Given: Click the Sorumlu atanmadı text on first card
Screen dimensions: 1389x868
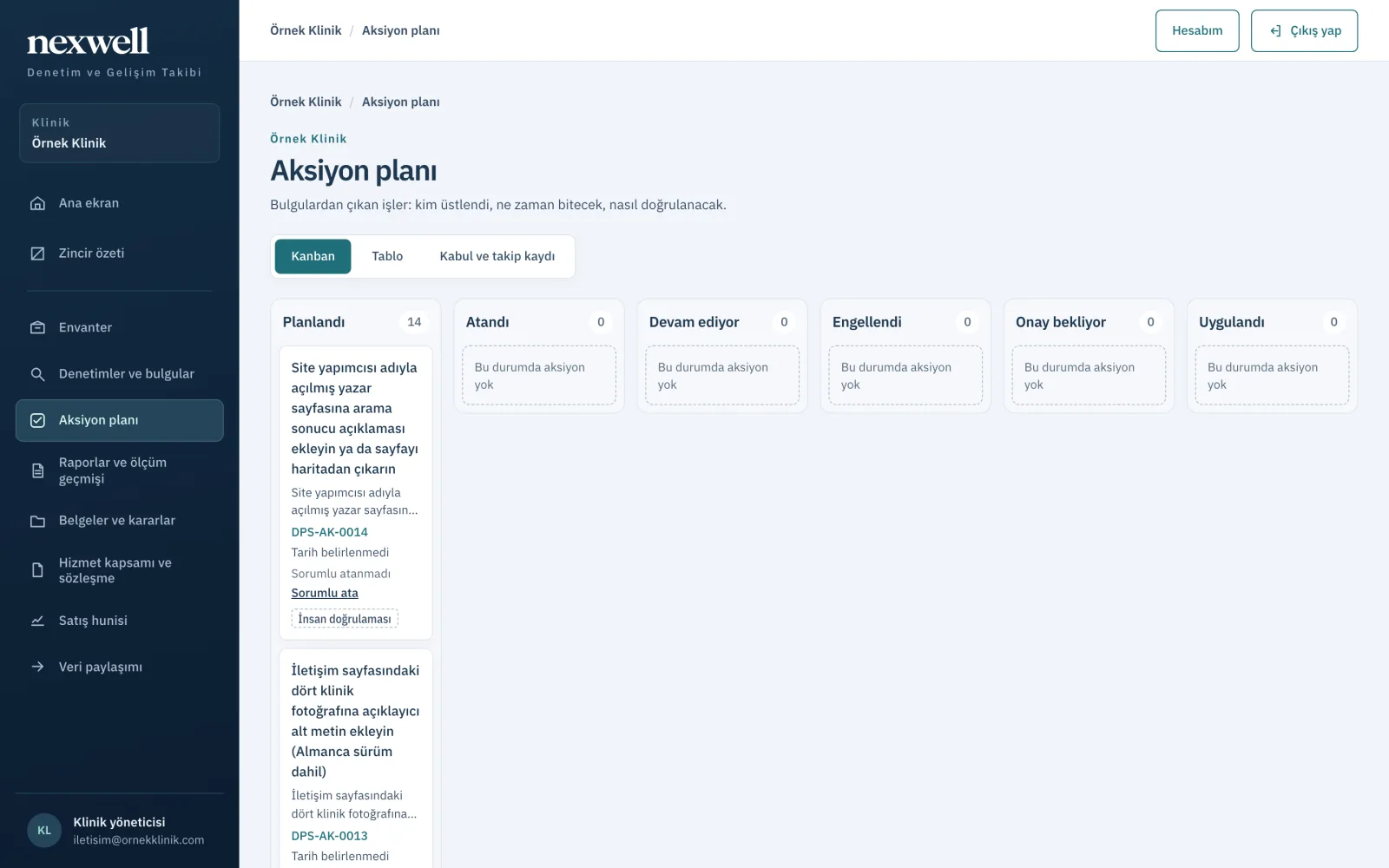Looking at the screenshot, I should tap(340, 574).
